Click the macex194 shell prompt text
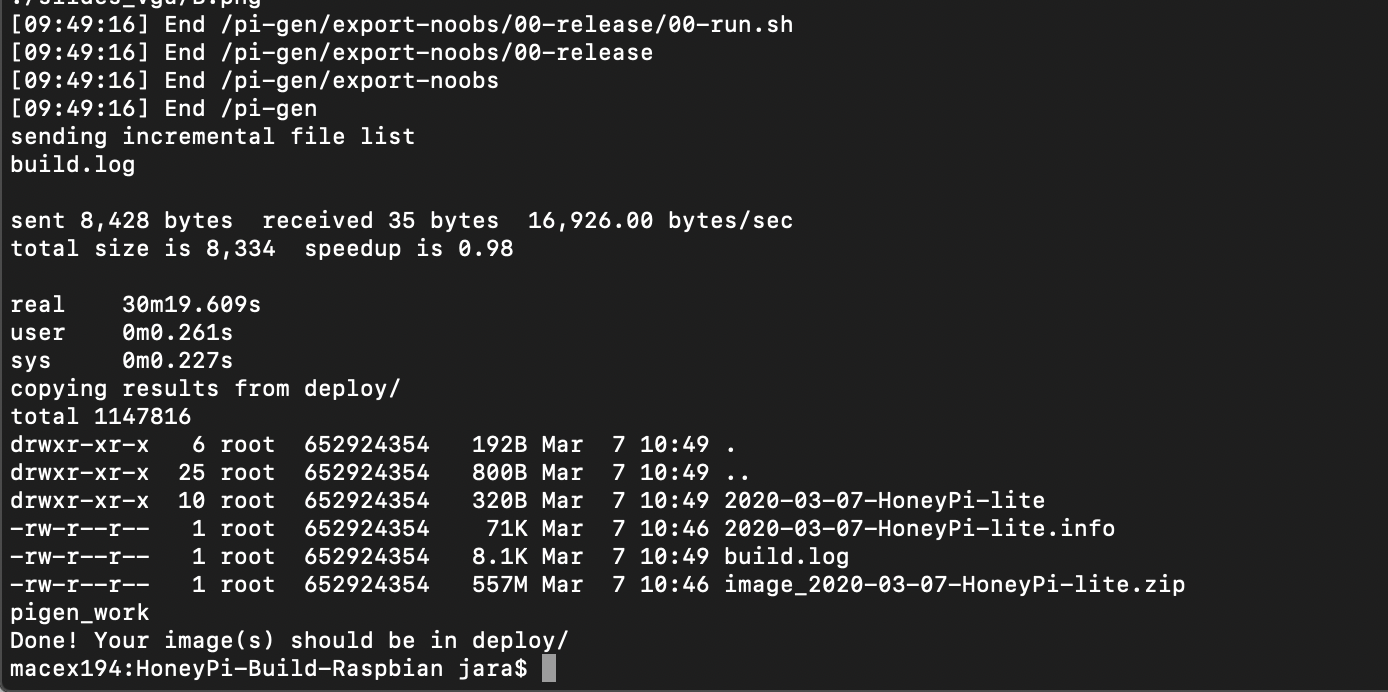 pos(268,668)
